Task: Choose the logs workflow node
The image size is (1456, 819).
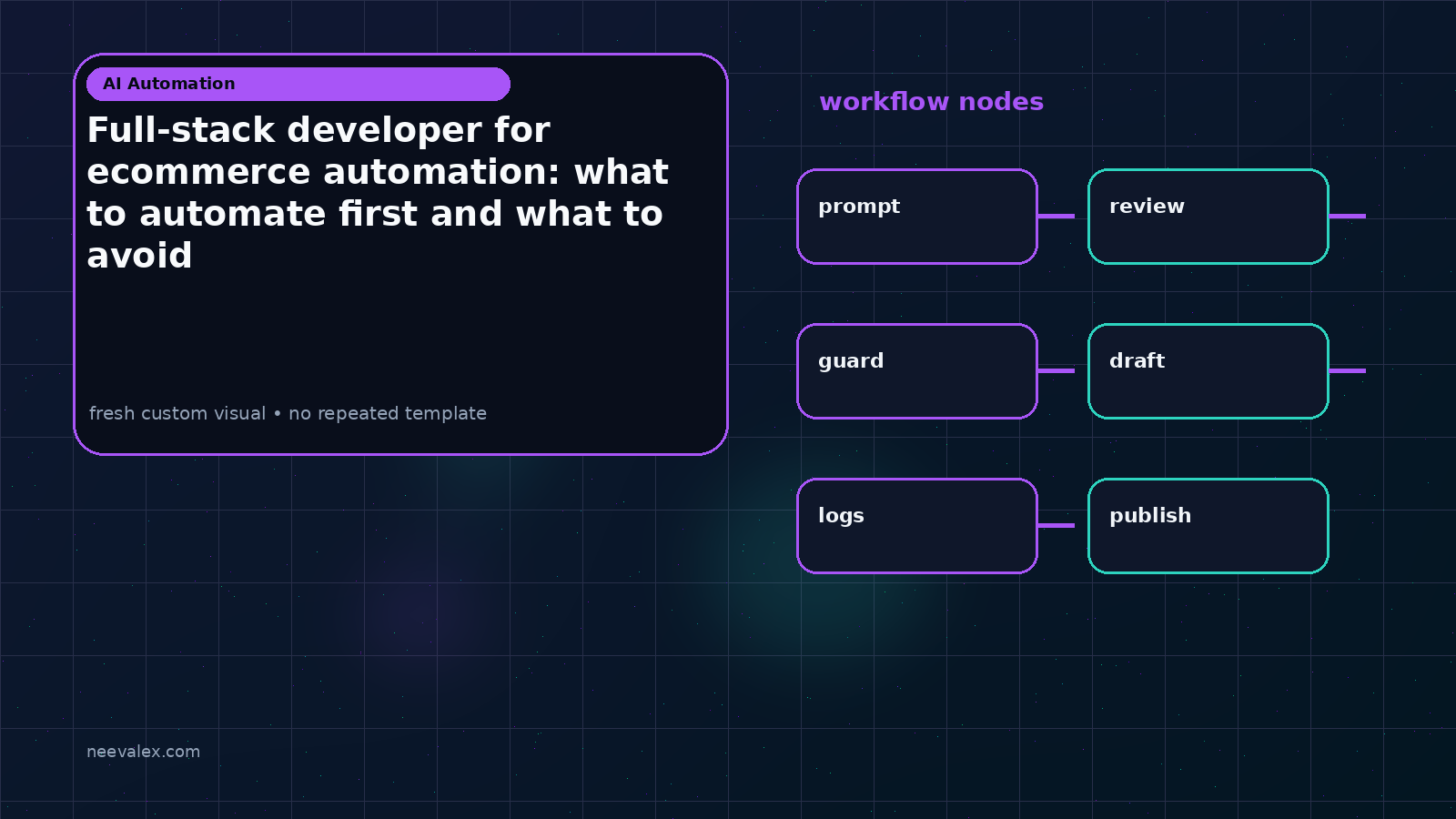Action: pyautogui.click(x=917, y=526)
